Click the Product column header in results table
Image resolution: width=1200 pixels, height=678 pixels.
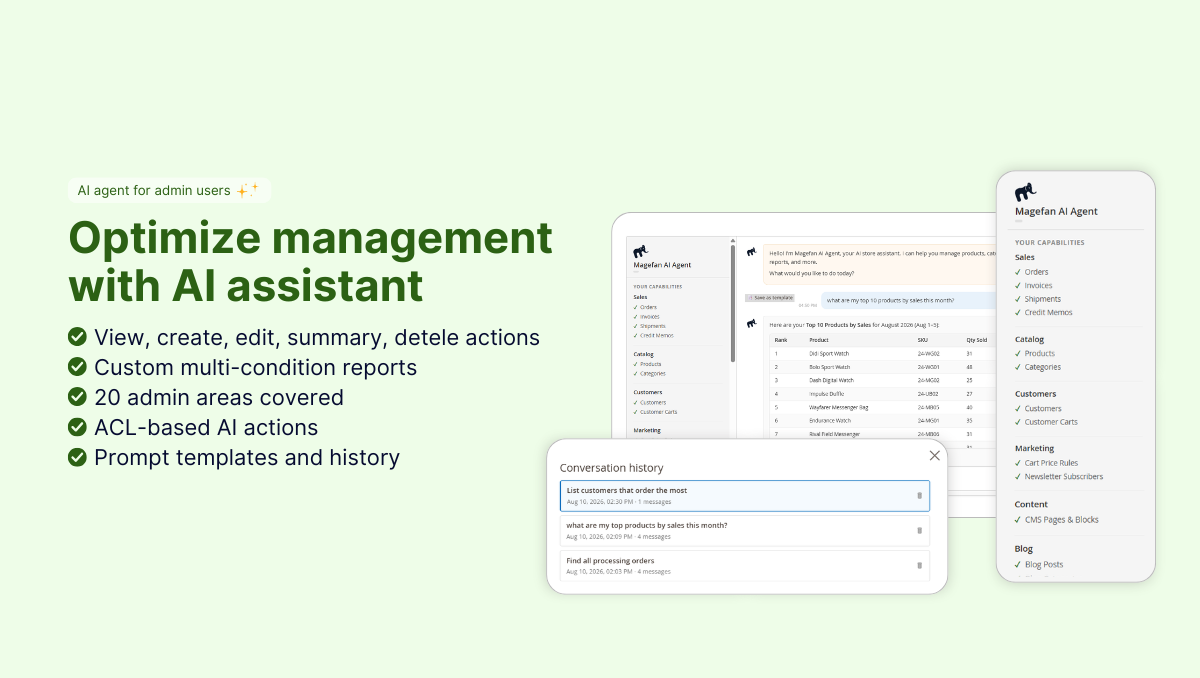[x=819, y=340]
